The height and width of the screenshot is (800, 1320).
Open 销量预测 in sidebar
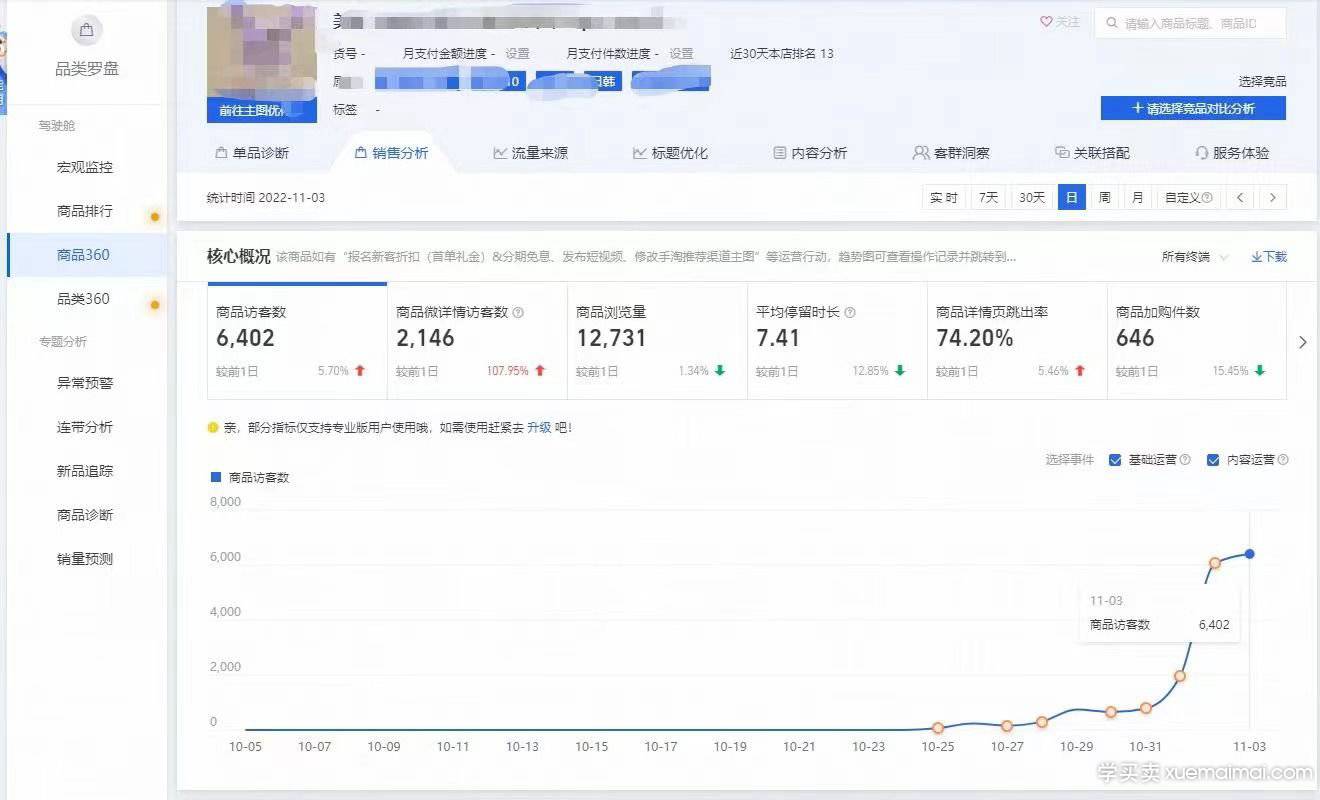(x=85, y=559)
